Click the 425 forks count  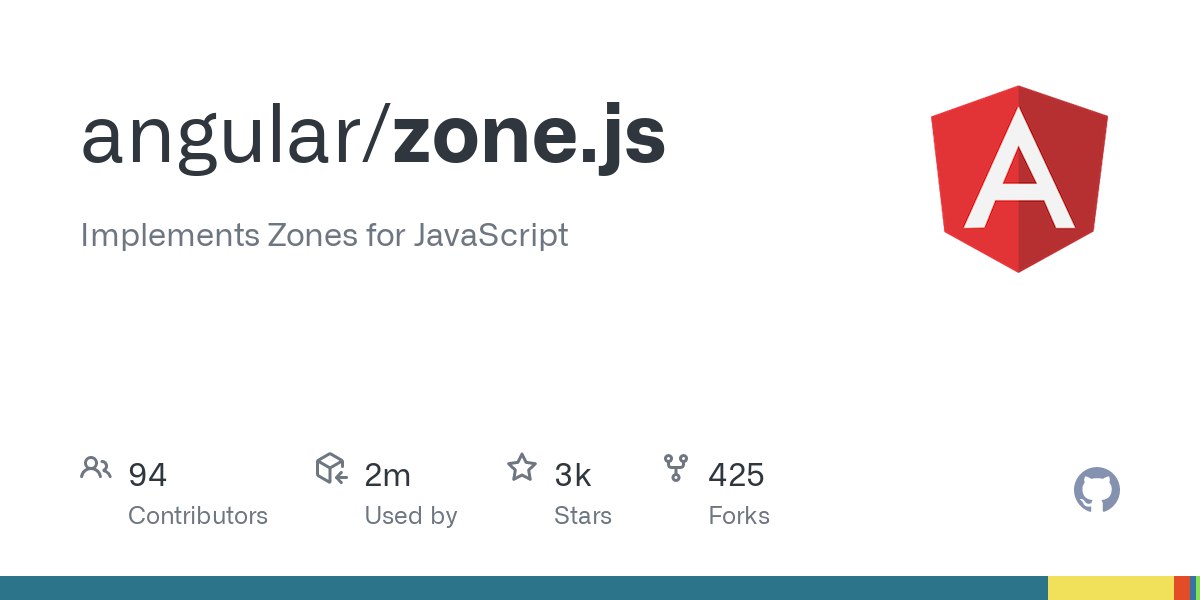pyautogui.click(x=736, y=475)
